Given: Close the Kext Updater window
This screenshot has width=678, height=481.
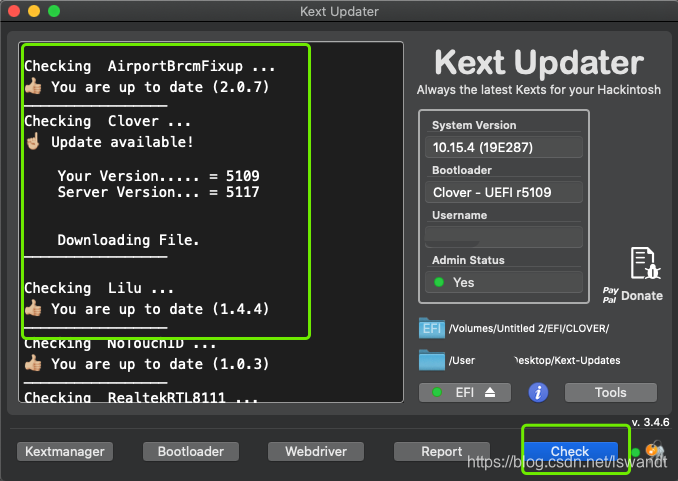Looking at the screenshot, I should tap(14, 11).
